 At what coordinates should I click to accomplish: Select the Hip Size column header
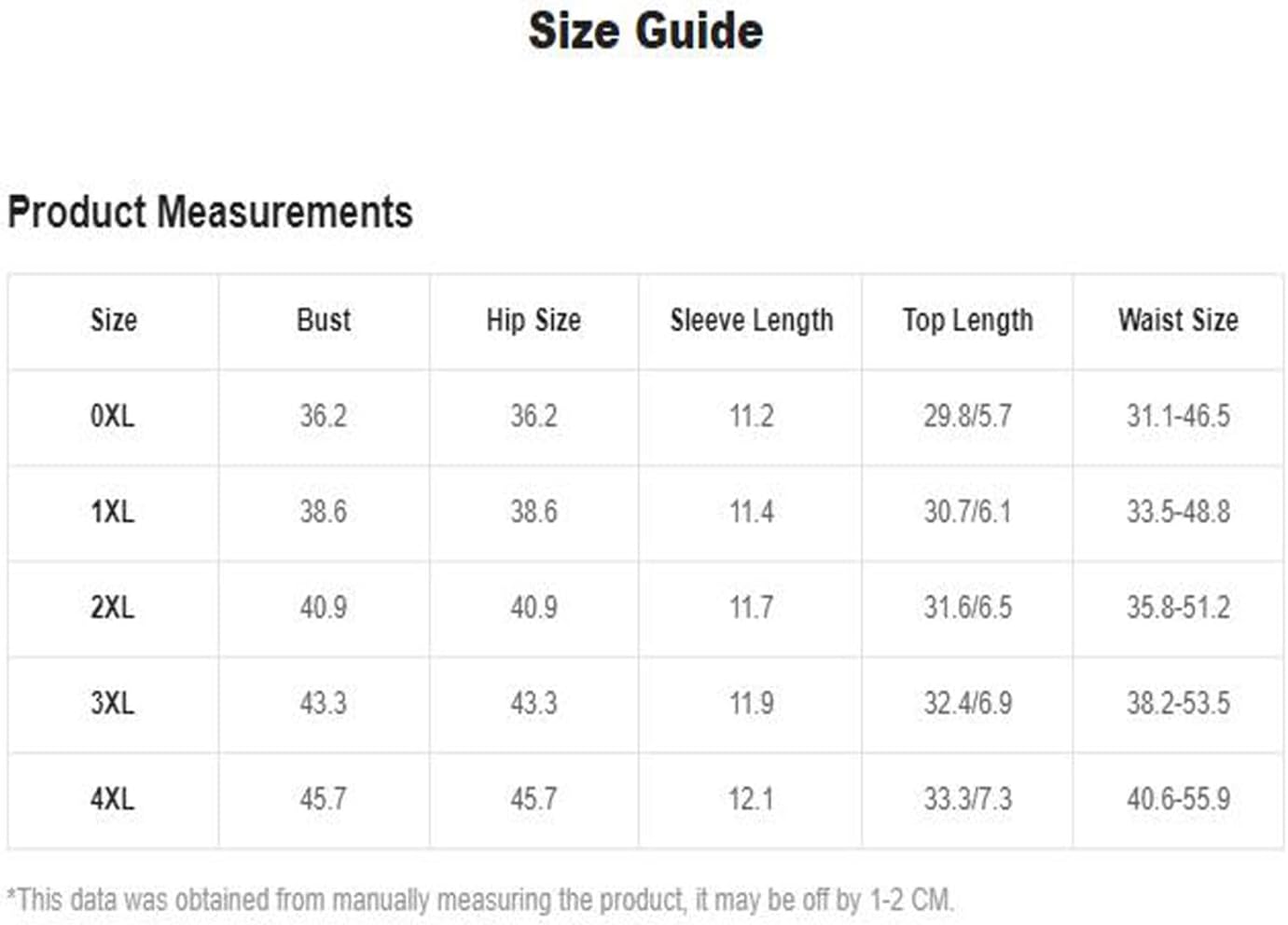pyautogui.click(x=533, y=320)
